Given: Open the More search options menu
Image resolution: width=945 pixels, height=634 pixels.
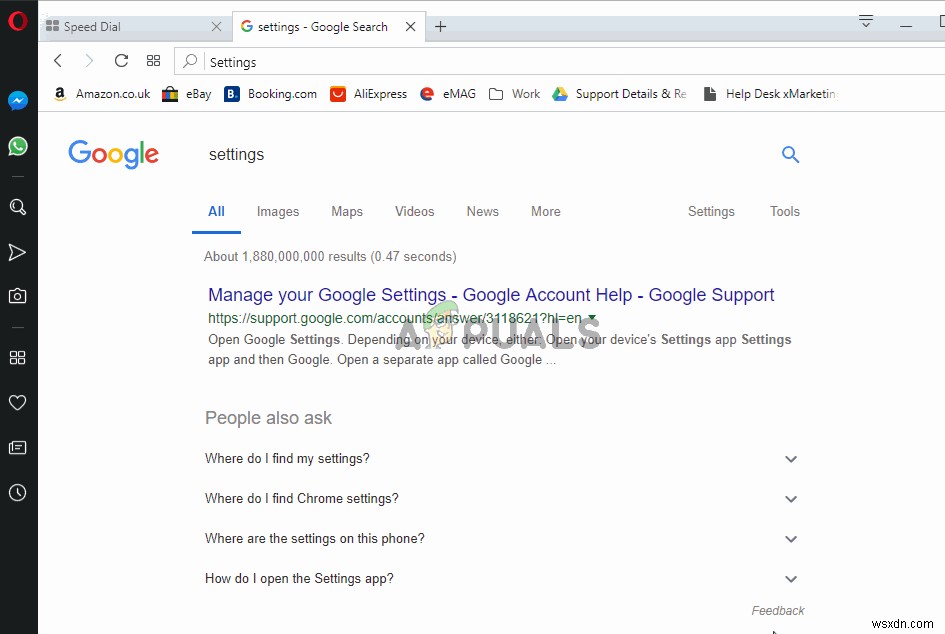Looking at the screenshot, I should click(546, 211).
